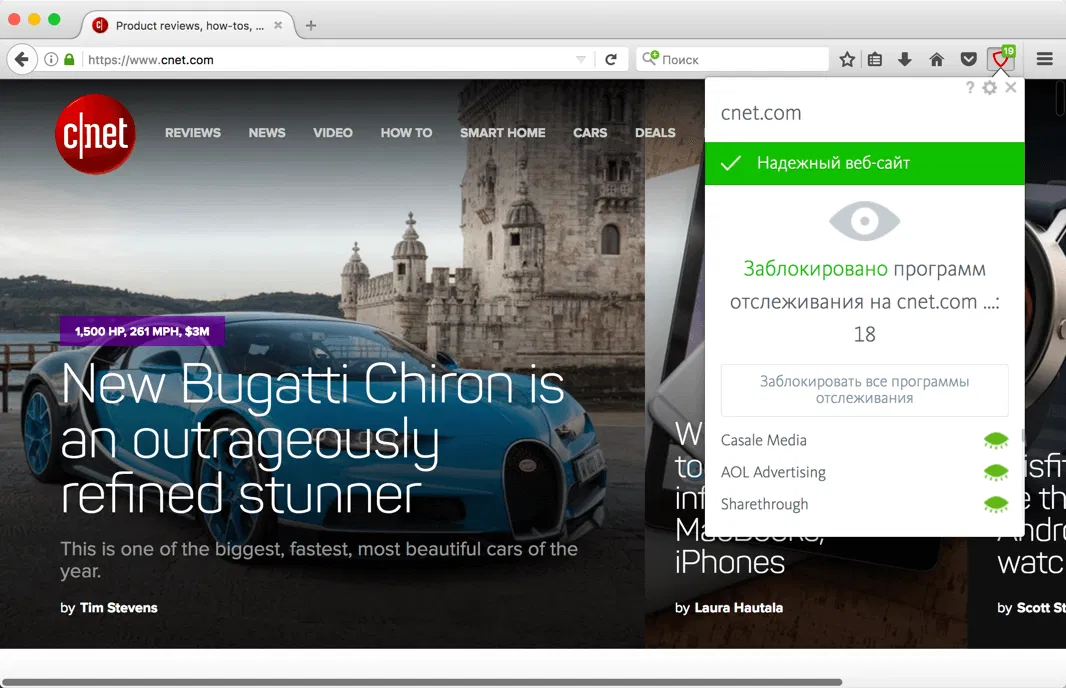Viewport: 1066px width, 688px height.
Task: Click the CNET red logo
Action: pyautogui.click(x=95, y=134)
